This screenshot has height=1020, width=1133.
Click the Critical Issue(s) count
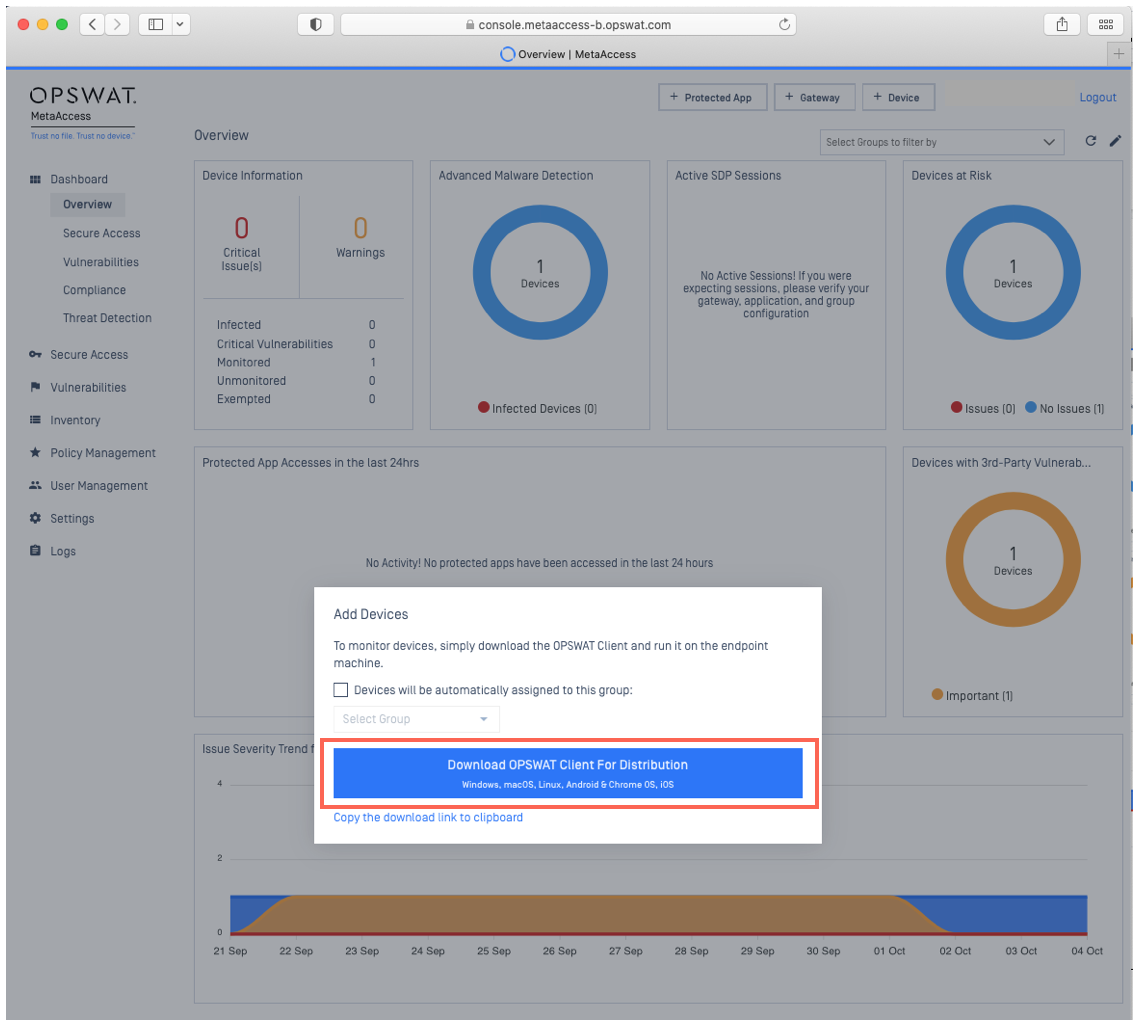coord(242,228)
